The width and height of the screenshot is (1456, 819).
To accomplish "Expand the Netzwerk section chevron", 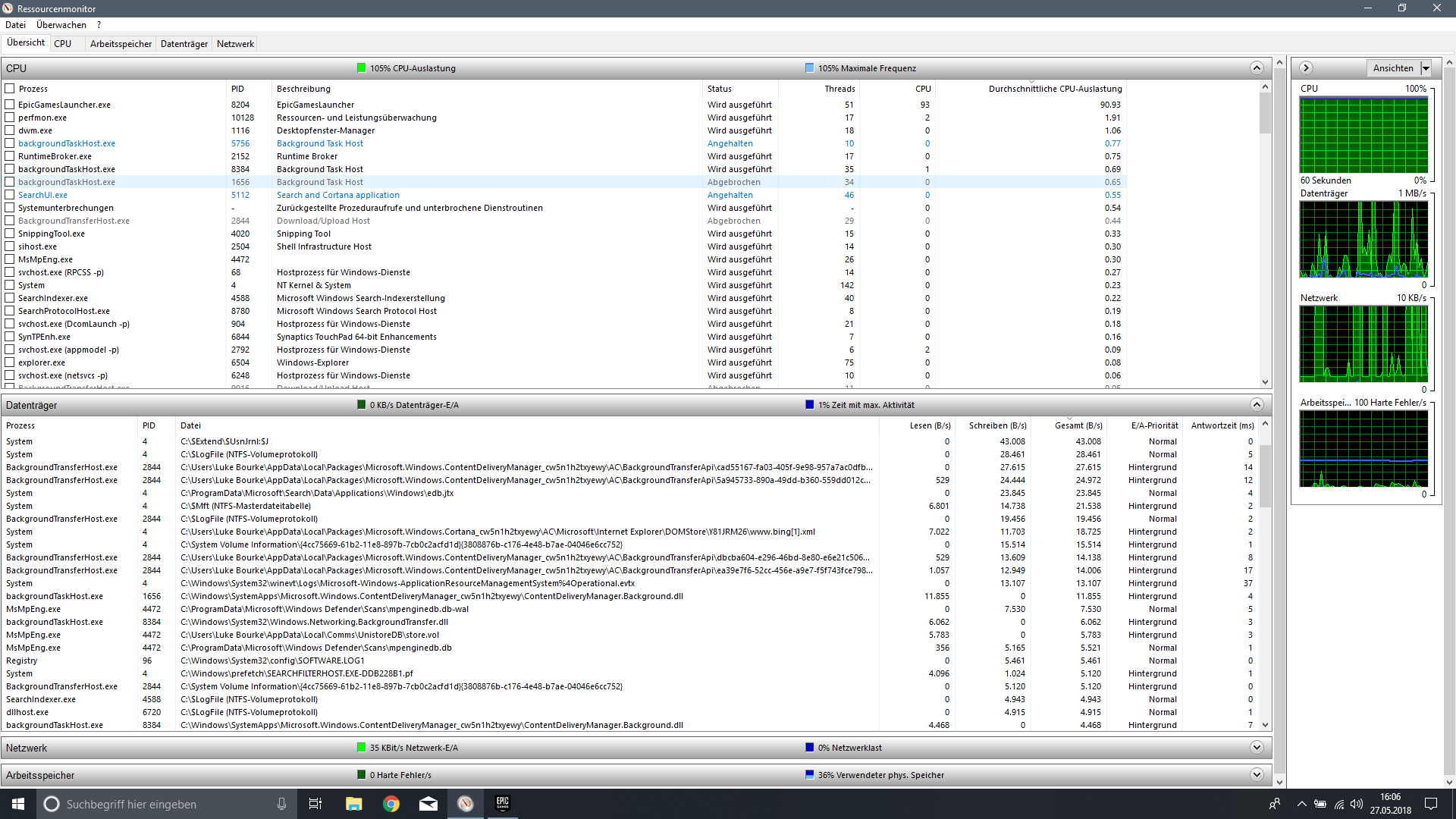I will [1257, 748].
